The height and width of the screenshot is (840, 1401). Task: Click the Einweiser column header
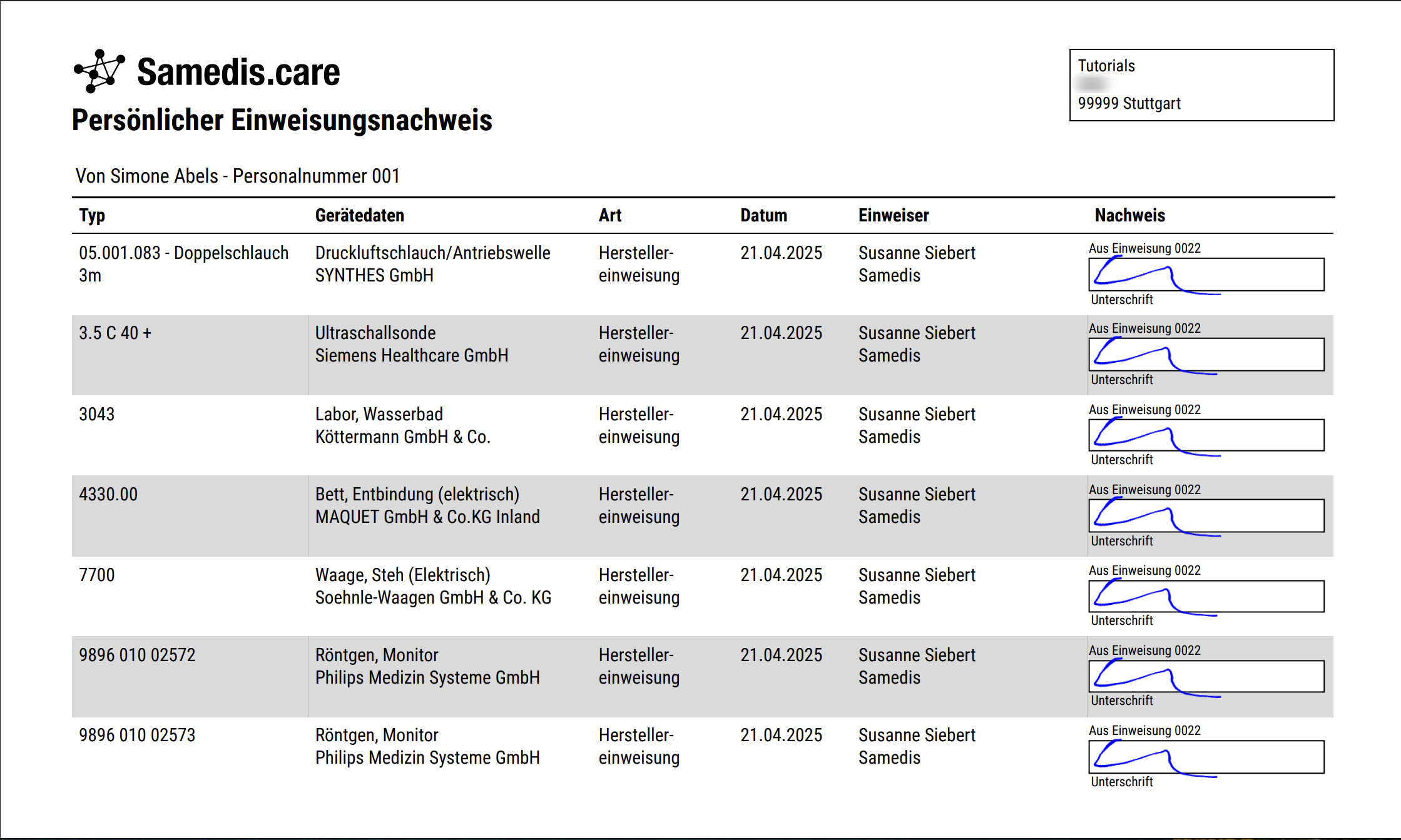894,216
